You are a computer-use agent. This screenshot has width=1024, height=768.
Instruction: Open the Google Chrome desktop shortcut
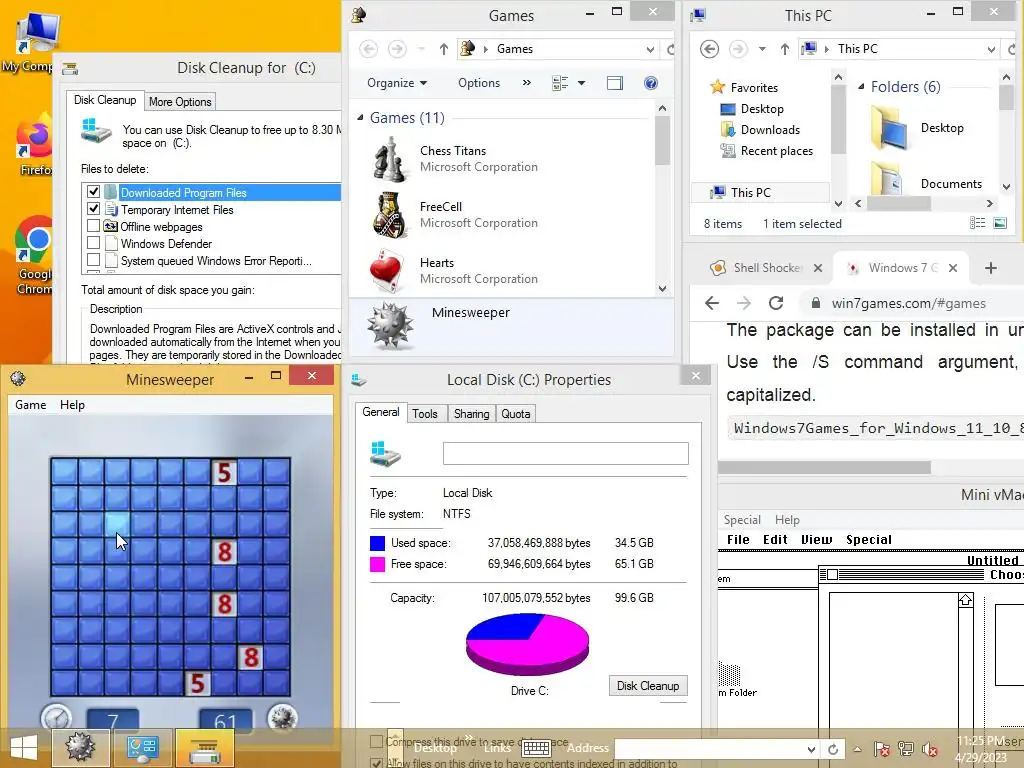34,255
